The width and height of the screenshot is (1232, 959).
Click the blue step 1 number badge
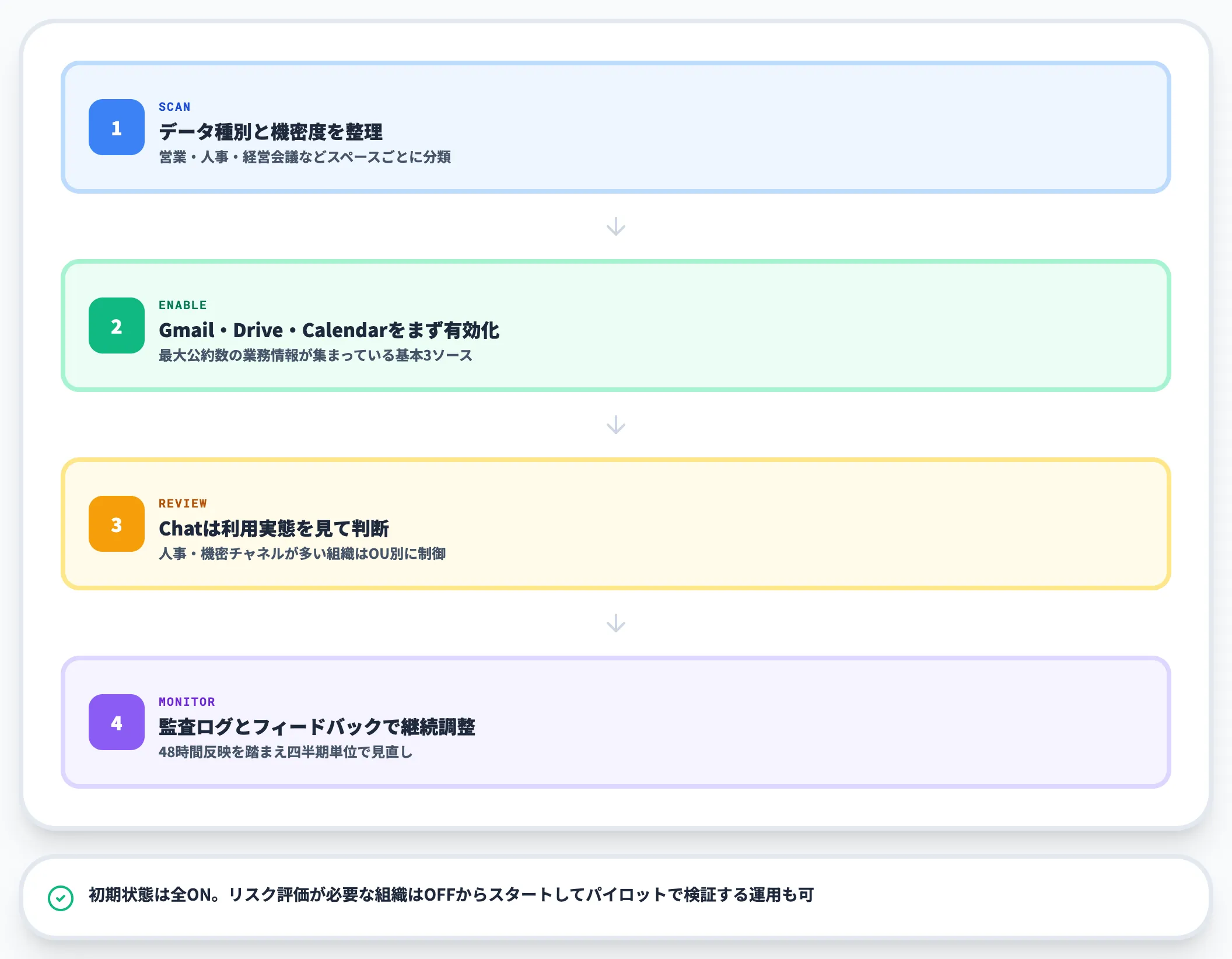point(116,128)
